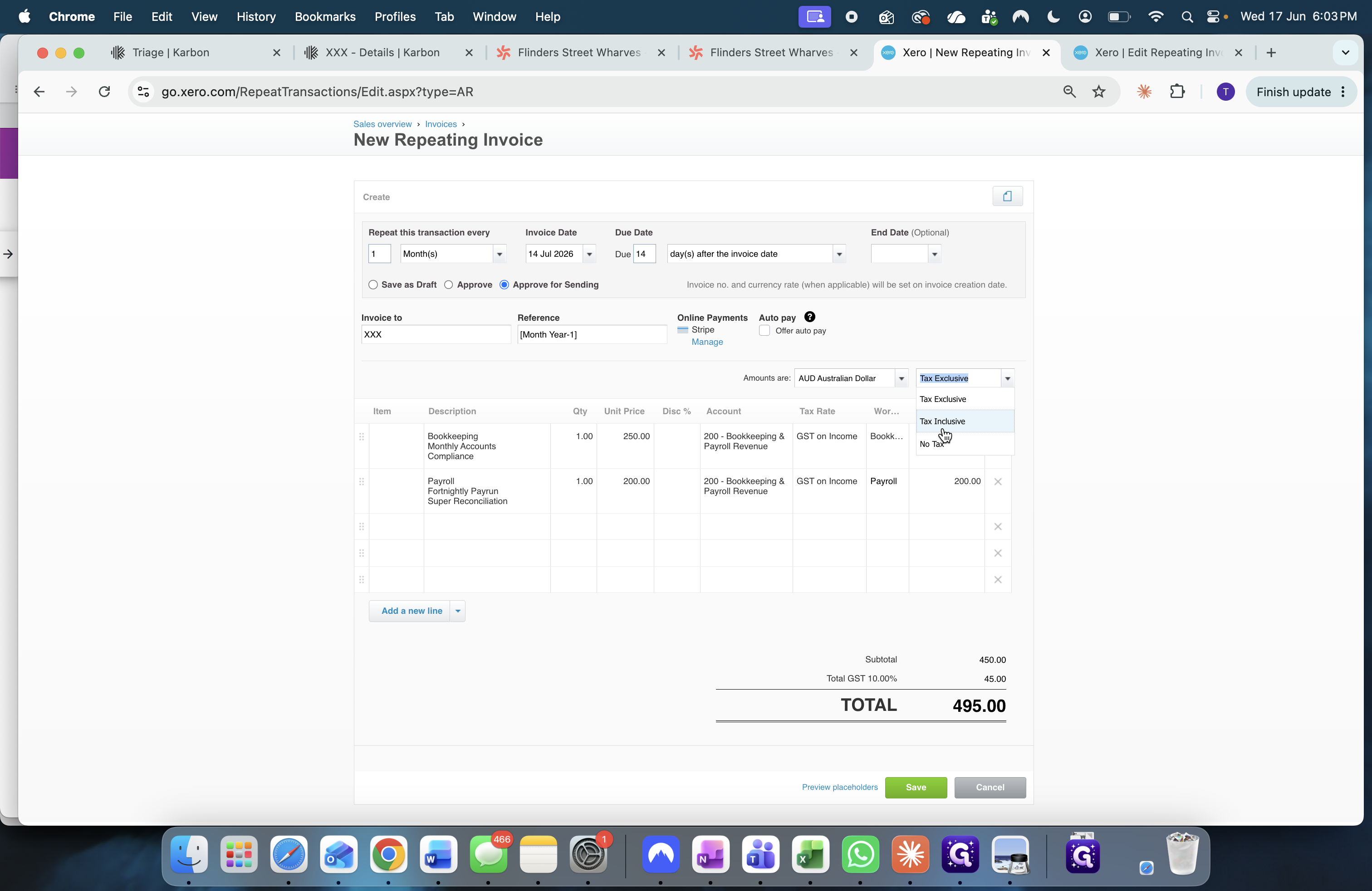Go back to the previous page

[39, 92]
